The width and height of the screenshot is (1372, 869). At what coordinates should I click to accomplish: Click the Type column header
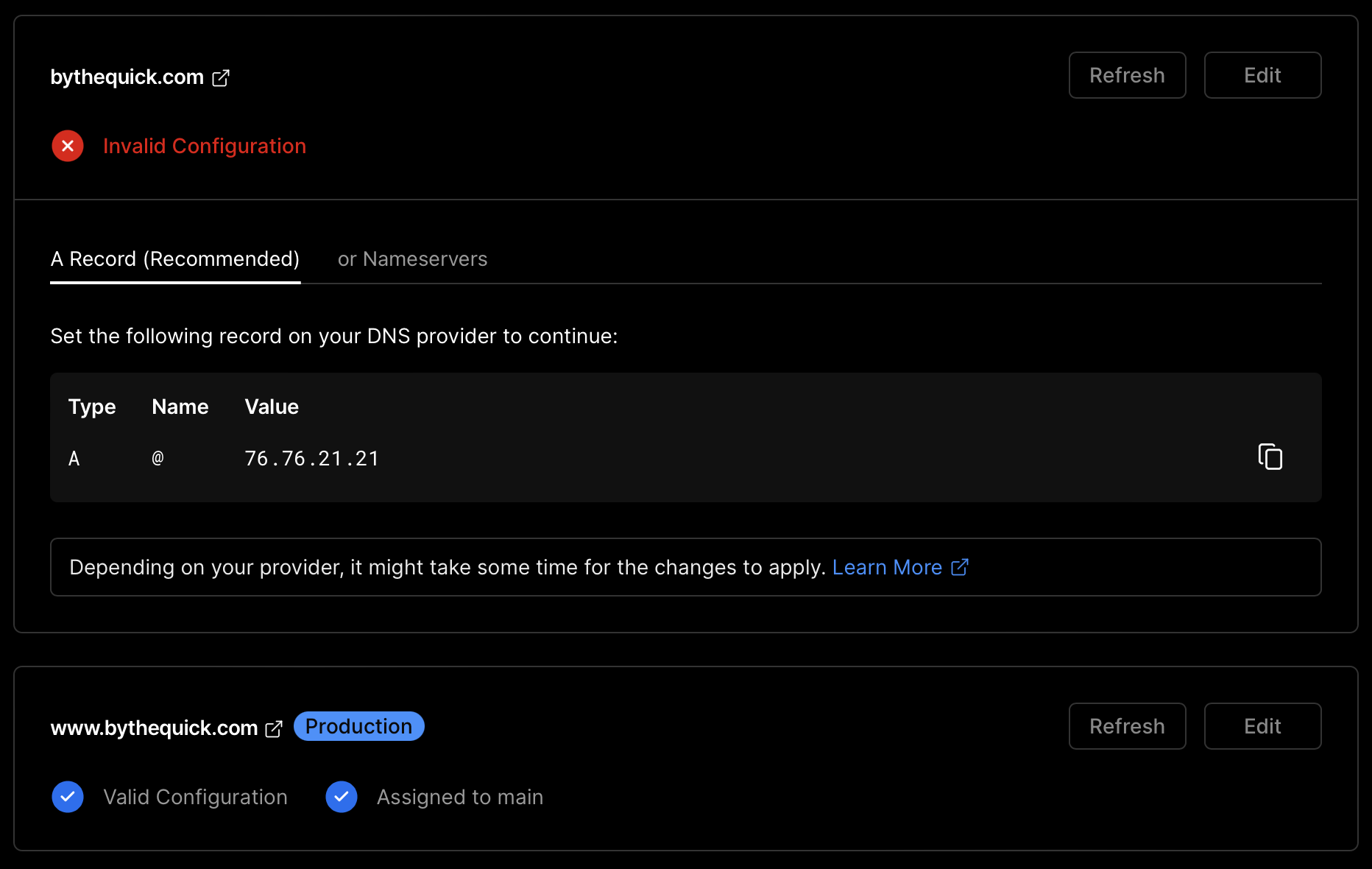(x=92, y=407)
